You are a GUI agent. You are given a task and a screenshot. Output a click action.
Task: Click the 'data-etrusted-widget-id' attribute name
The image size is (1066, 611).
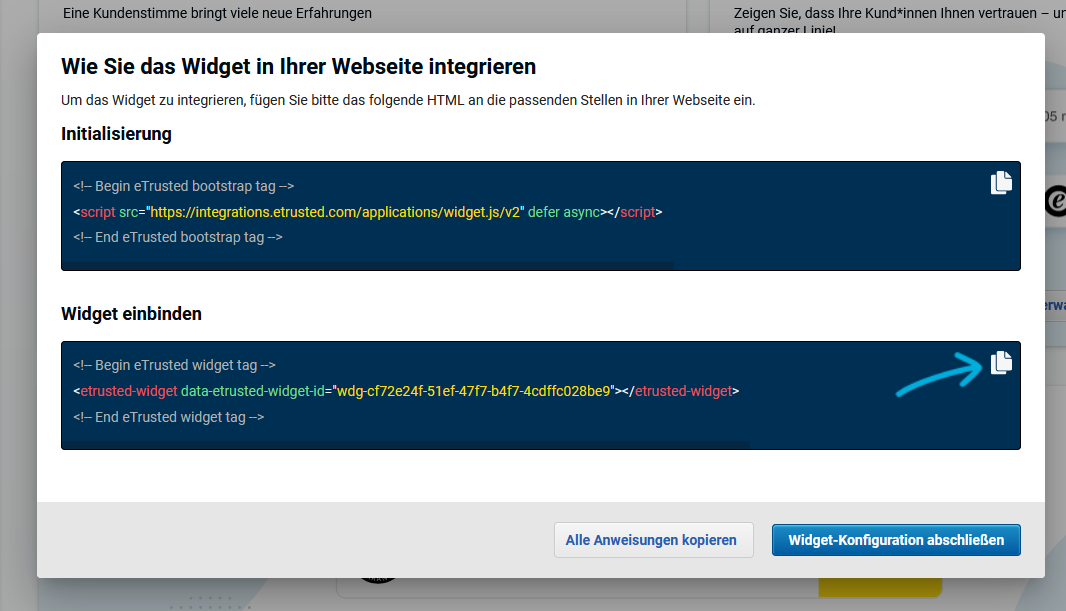[x=253, y=391]
